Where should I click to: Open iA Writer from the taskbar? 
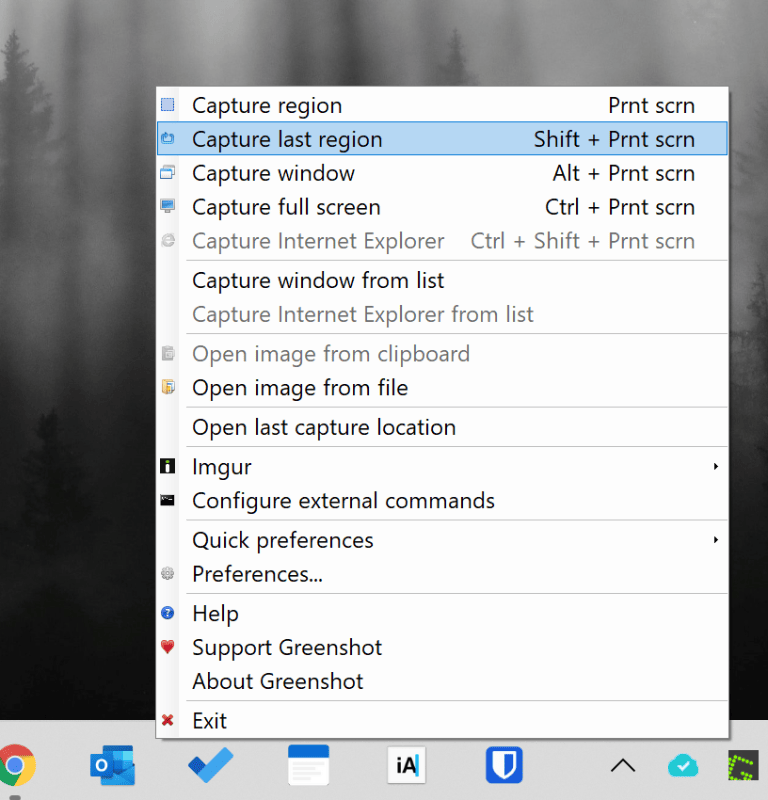click(x=406, y=765)
